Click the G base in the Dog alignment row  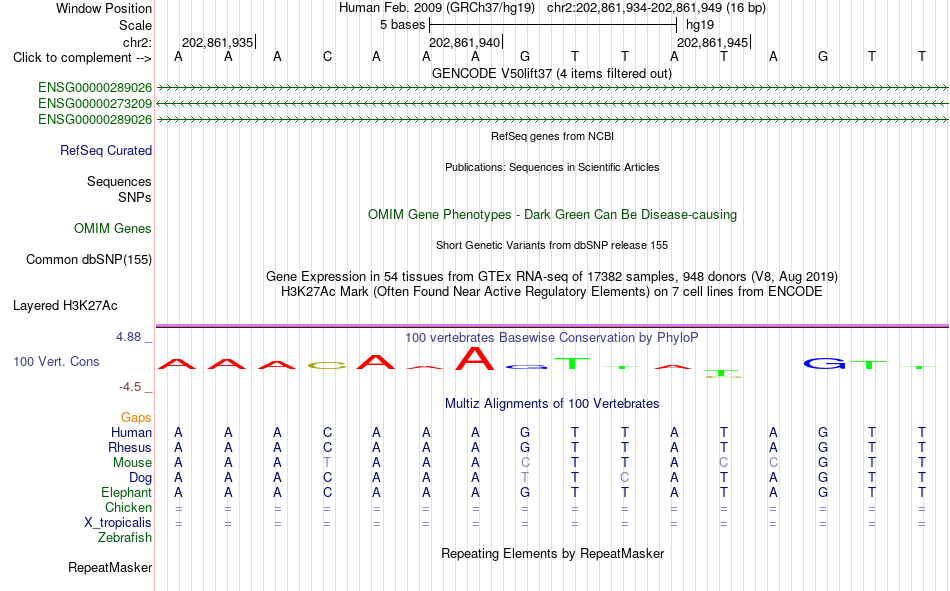823,478
